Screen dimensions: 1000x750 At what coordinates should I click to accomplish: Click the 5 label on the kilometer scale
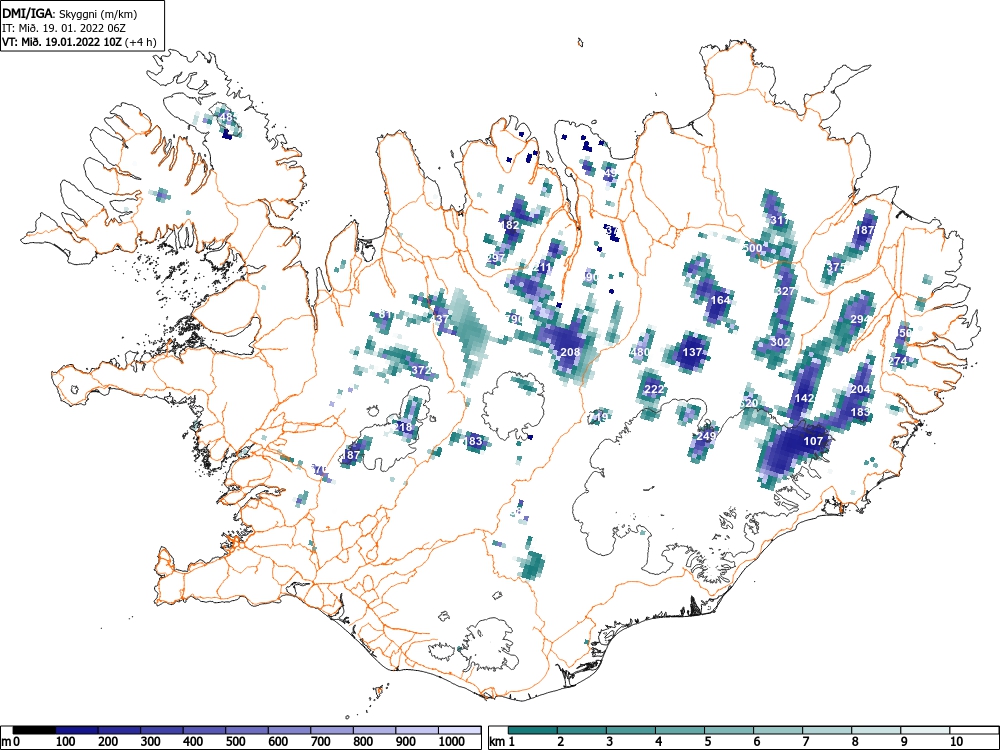tap(708, 742)
